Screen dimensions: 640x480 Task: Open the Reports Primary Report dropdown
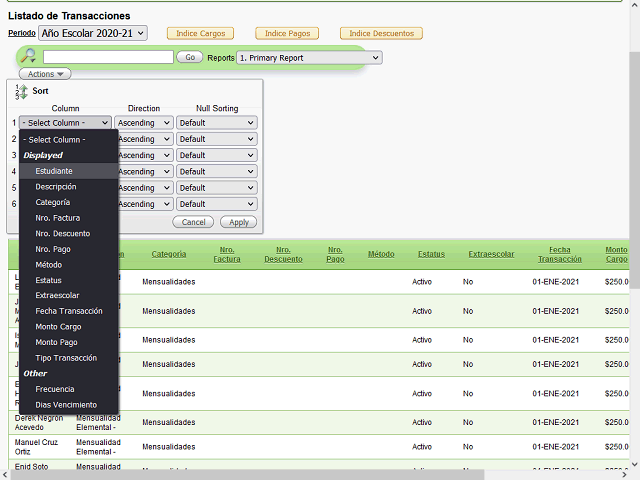(309, 58)
